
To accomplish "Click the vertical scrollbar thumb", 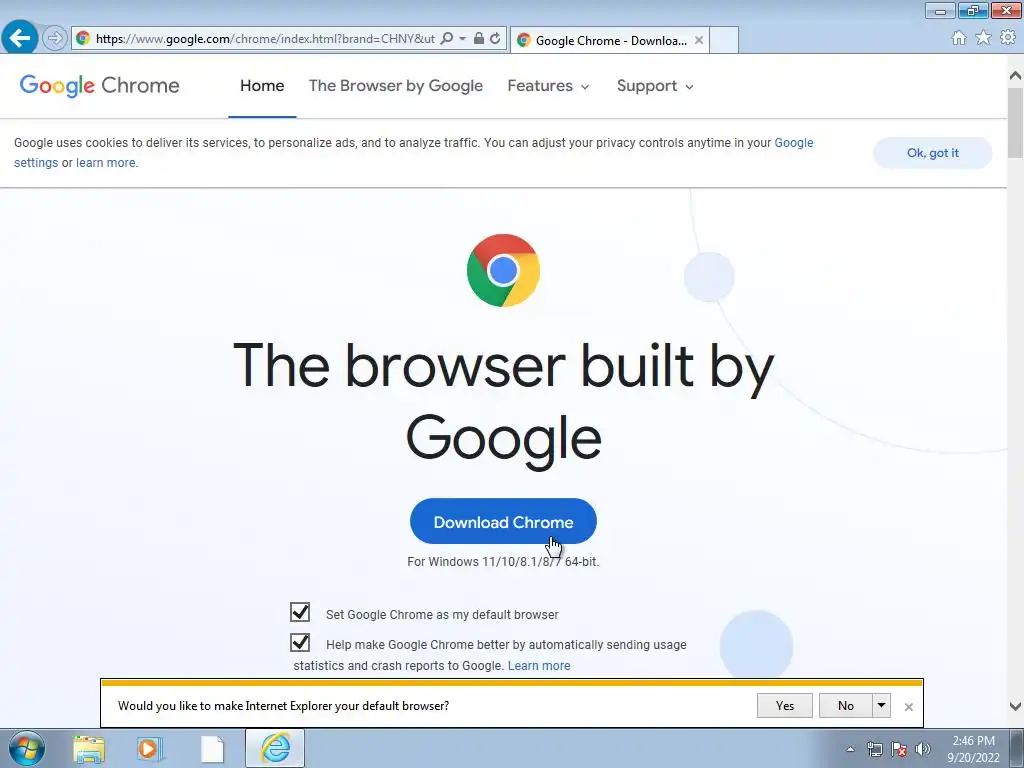I will point(1015,123).
